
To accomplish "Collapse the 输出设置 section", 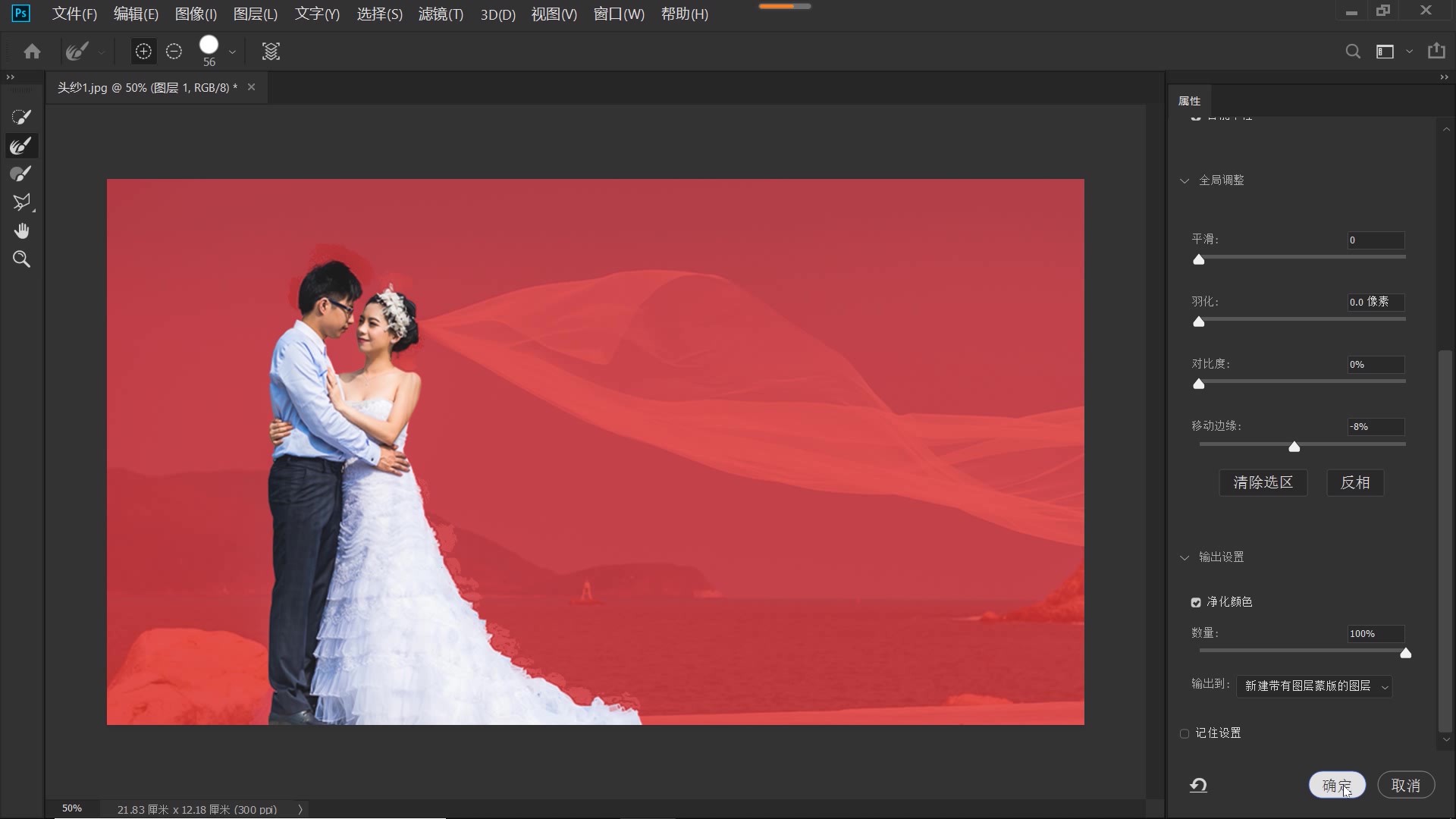I will tap(1185, 557).
